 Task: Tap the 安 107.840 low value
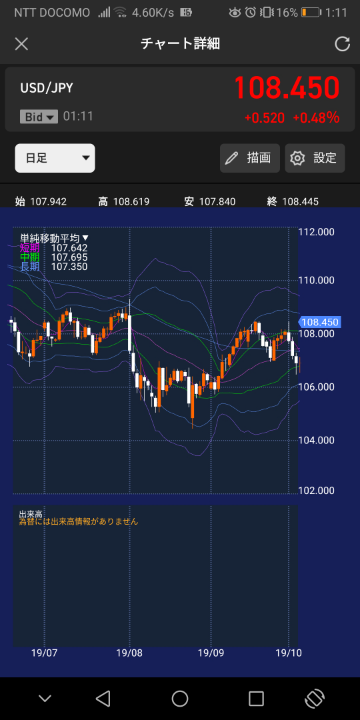coord(210,201)
